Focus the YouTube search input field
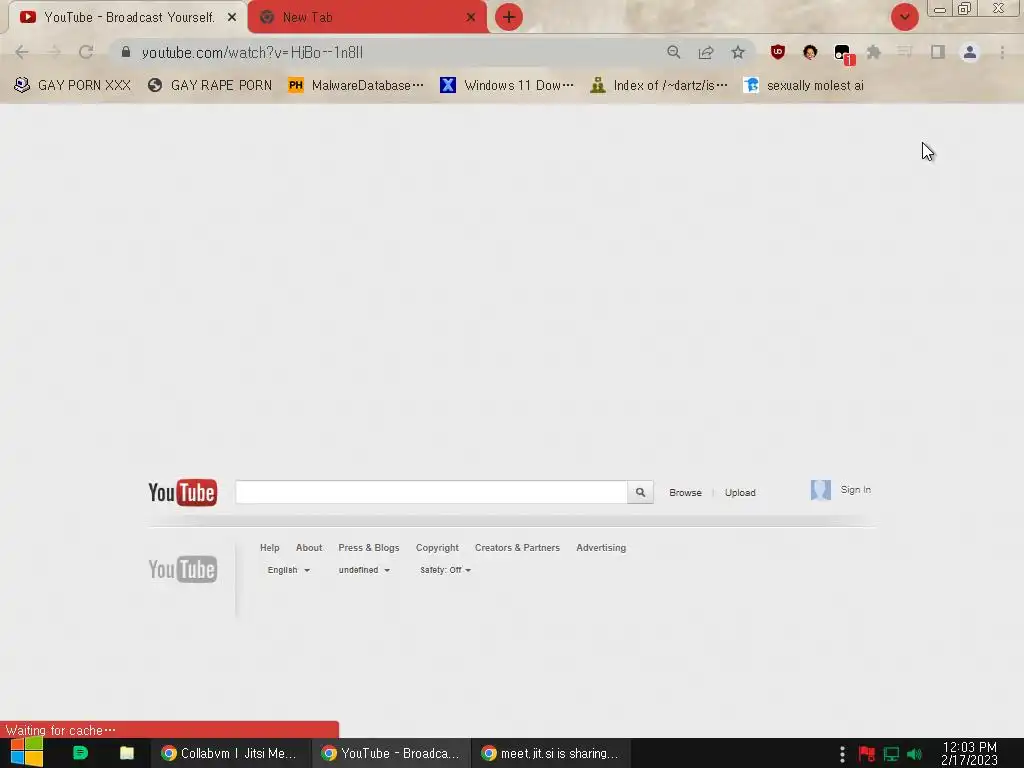Viewport: 1024px width, 768px height. 431,492
